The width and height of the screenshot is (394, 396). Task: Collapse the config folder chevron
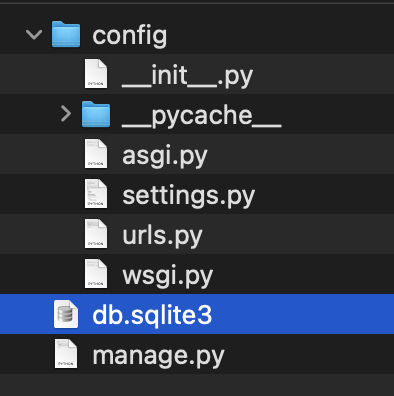pyautogui.click(x=34, y=35)
